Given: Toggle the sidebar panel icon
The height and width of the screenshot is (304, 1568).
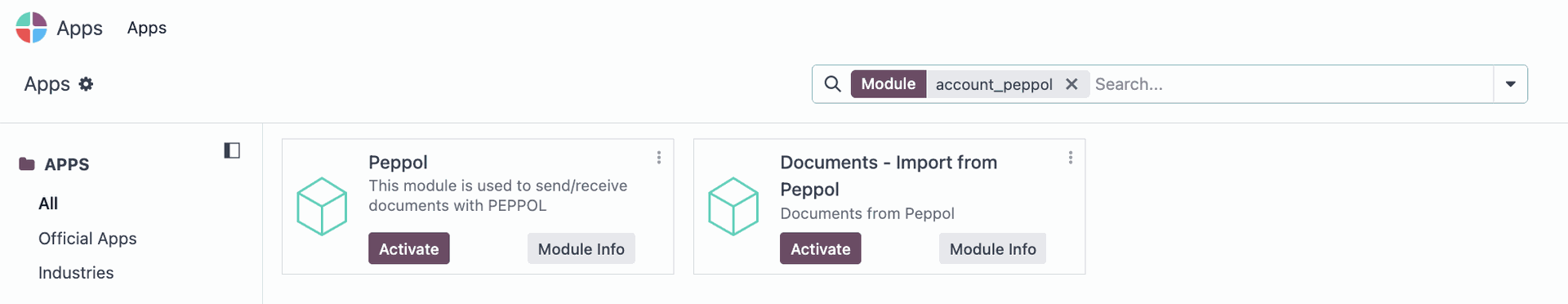Looking at the screenshot, I should (232, 150).
